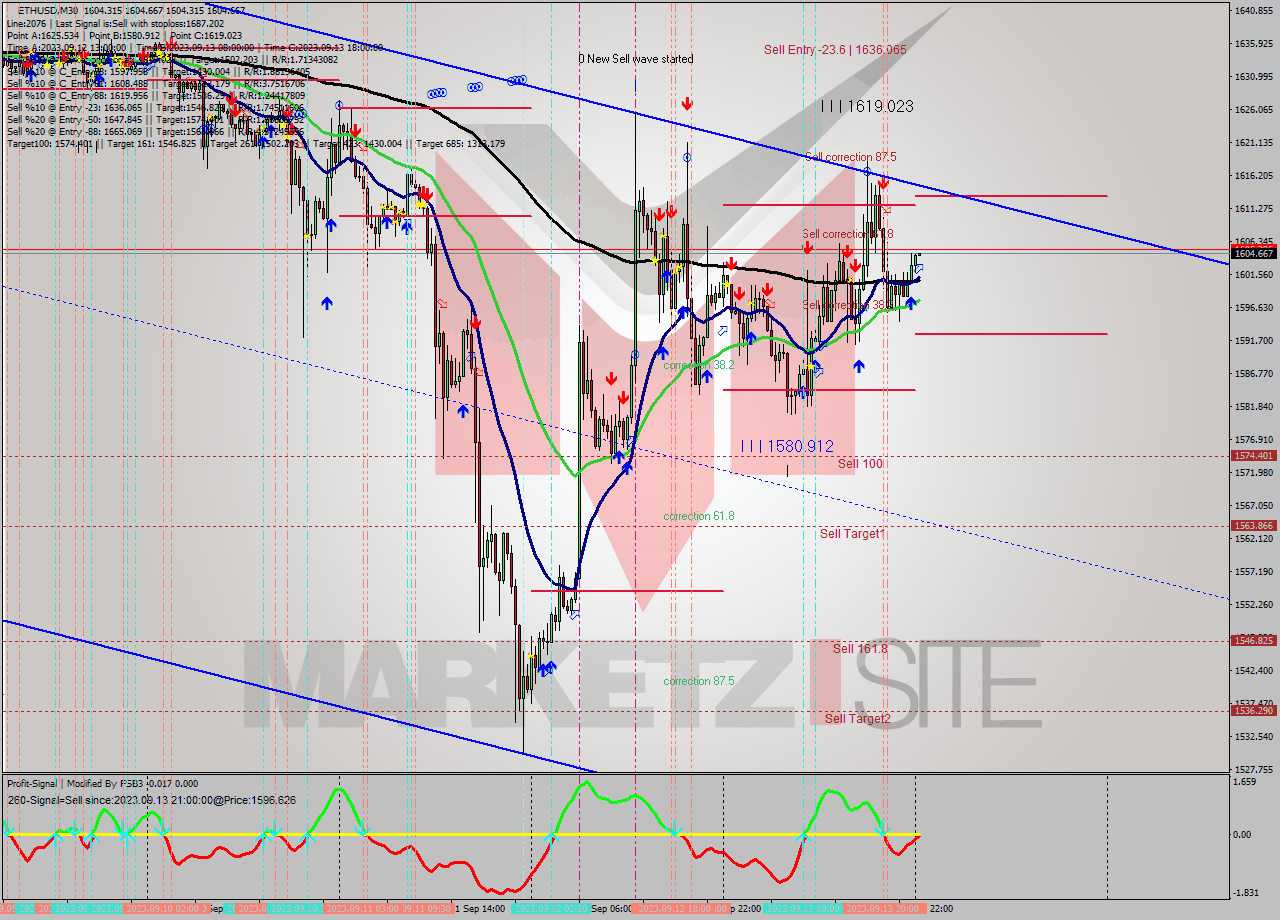Click the green 'correction 61.8' label
Screen dimensions: 1280x920
coord(698,516)
